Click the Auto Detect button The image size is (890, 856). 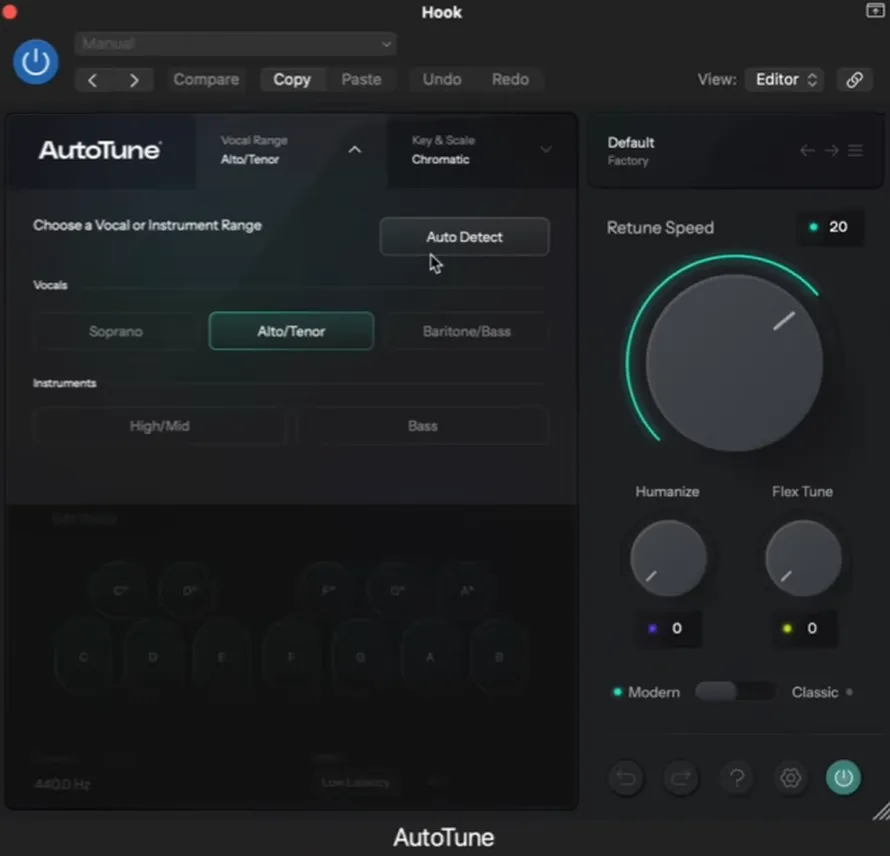(464, 237)
